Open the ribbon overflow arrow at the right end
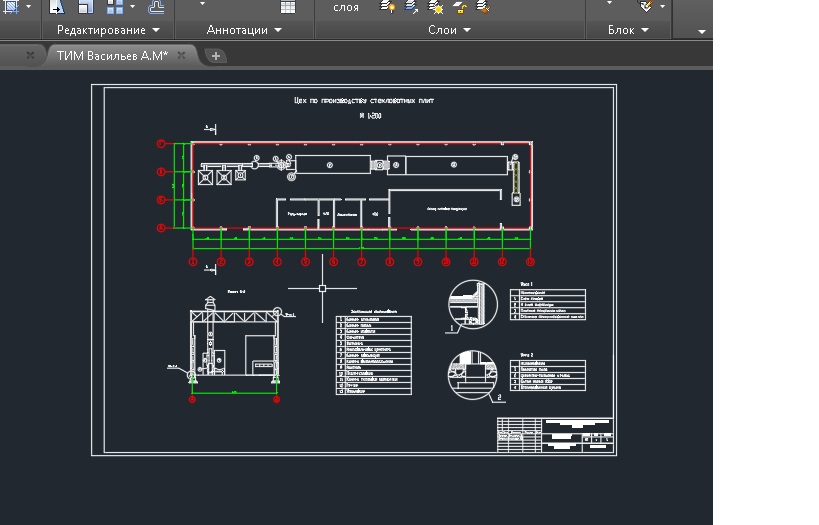 (x=701, y=31)
